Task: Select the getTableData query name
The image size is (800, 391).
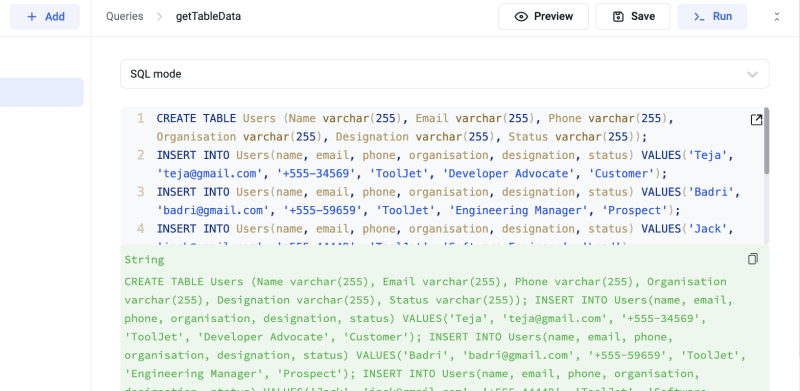Action: [208, 16]
